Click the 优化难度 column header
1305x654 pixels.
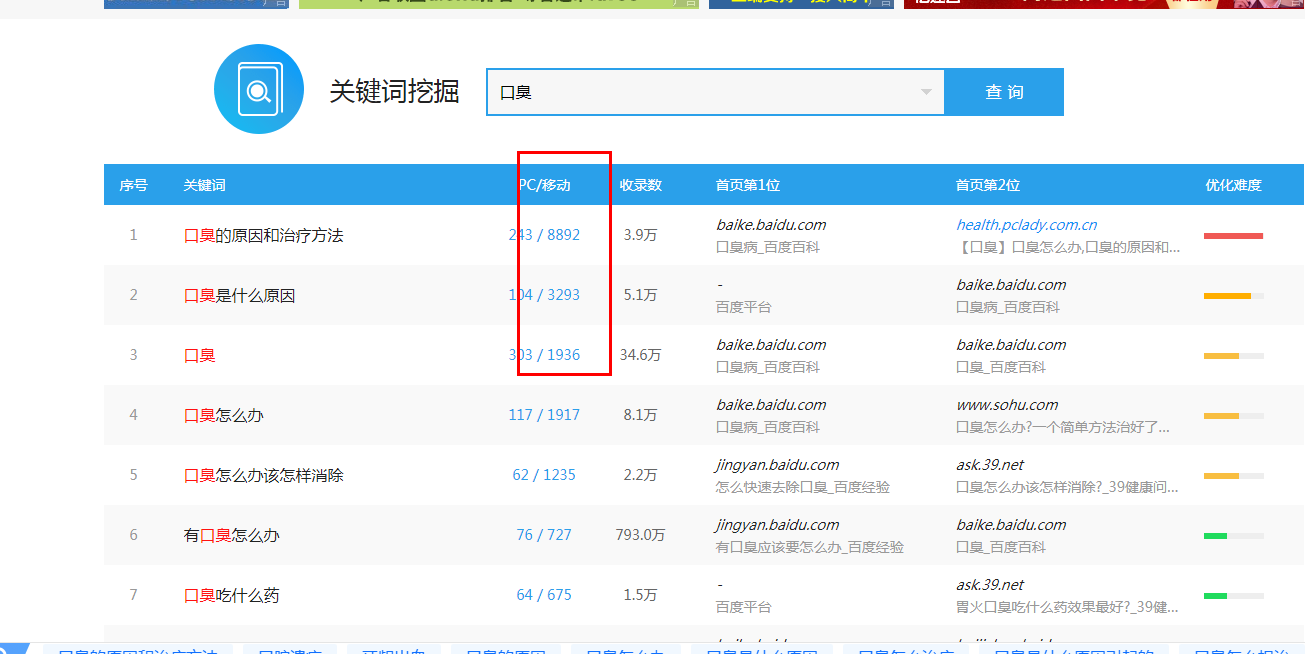pyautogui.click(x=1233, y=185)
